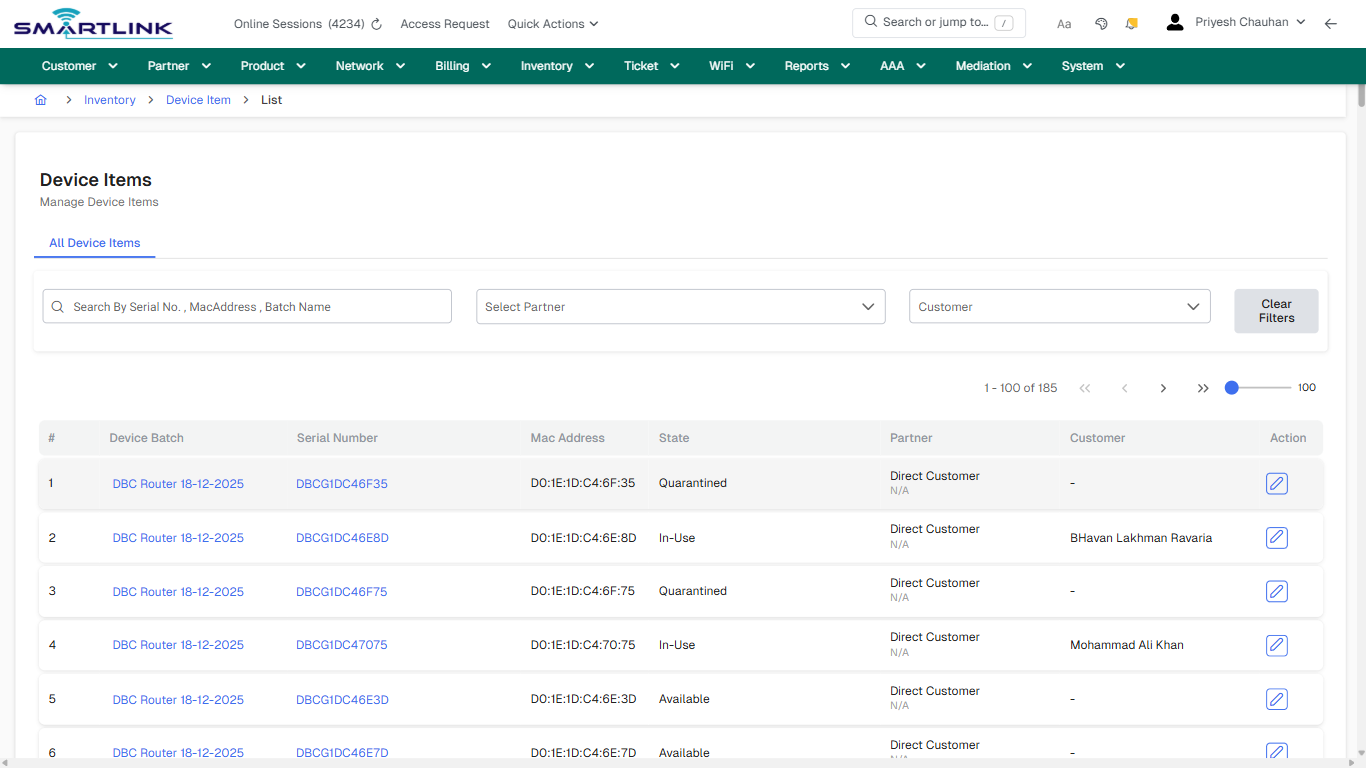Open the notifications bell
This screenshot has width=1366, height=768.
click(1131, 23)
